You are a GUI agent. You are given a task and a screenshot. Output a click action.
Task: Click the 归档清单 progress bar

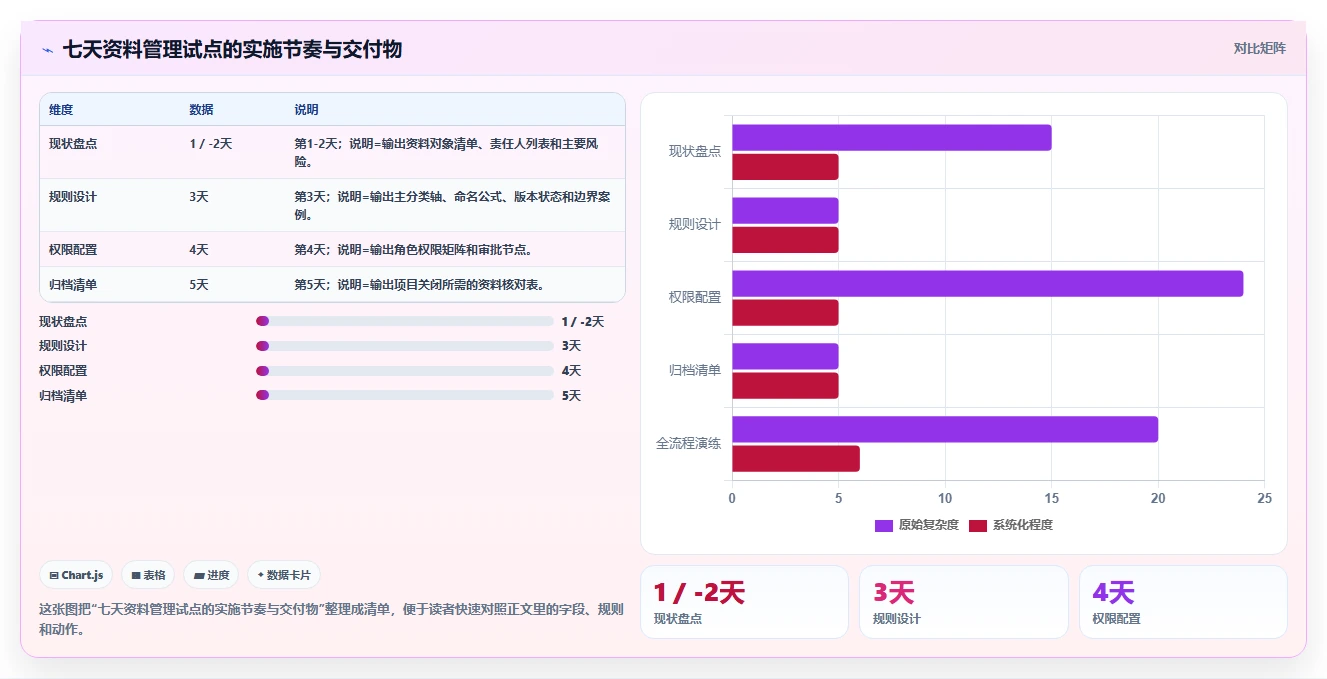pyautogui.click(x=405, y=395)
